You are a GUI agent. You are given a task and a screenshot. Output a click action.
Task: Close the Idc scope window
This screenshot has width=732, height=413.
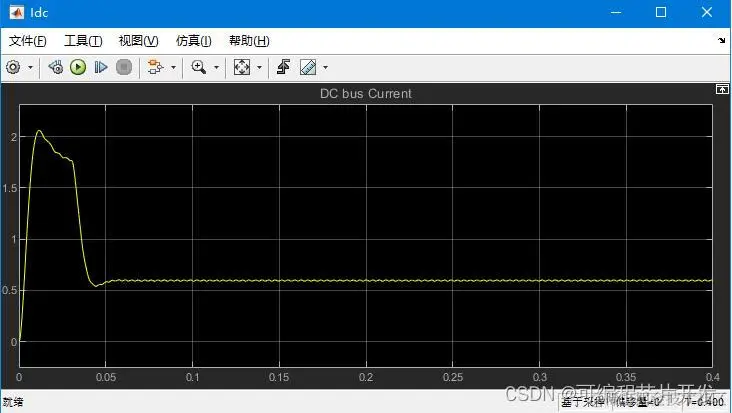coord(707,13)
